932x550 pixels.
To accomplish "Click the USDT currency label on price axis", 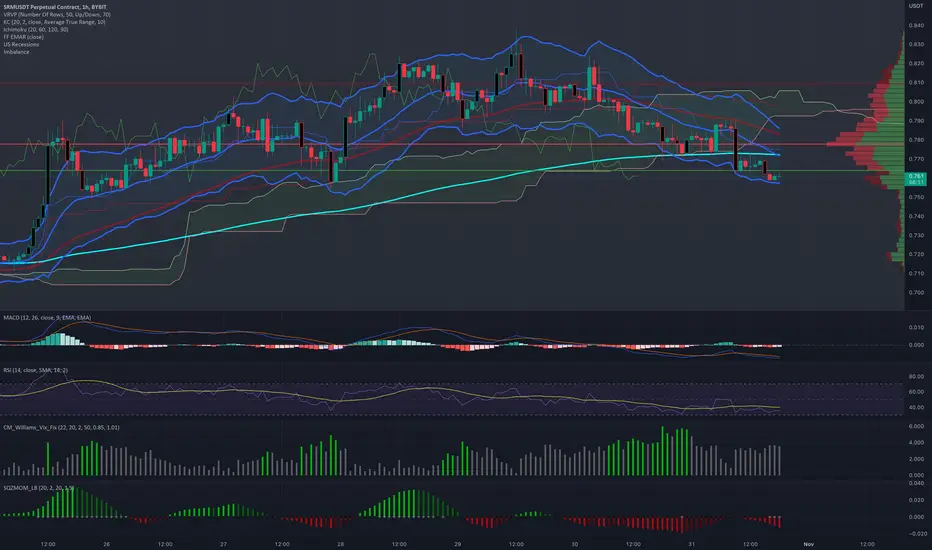I will point(916,6).
